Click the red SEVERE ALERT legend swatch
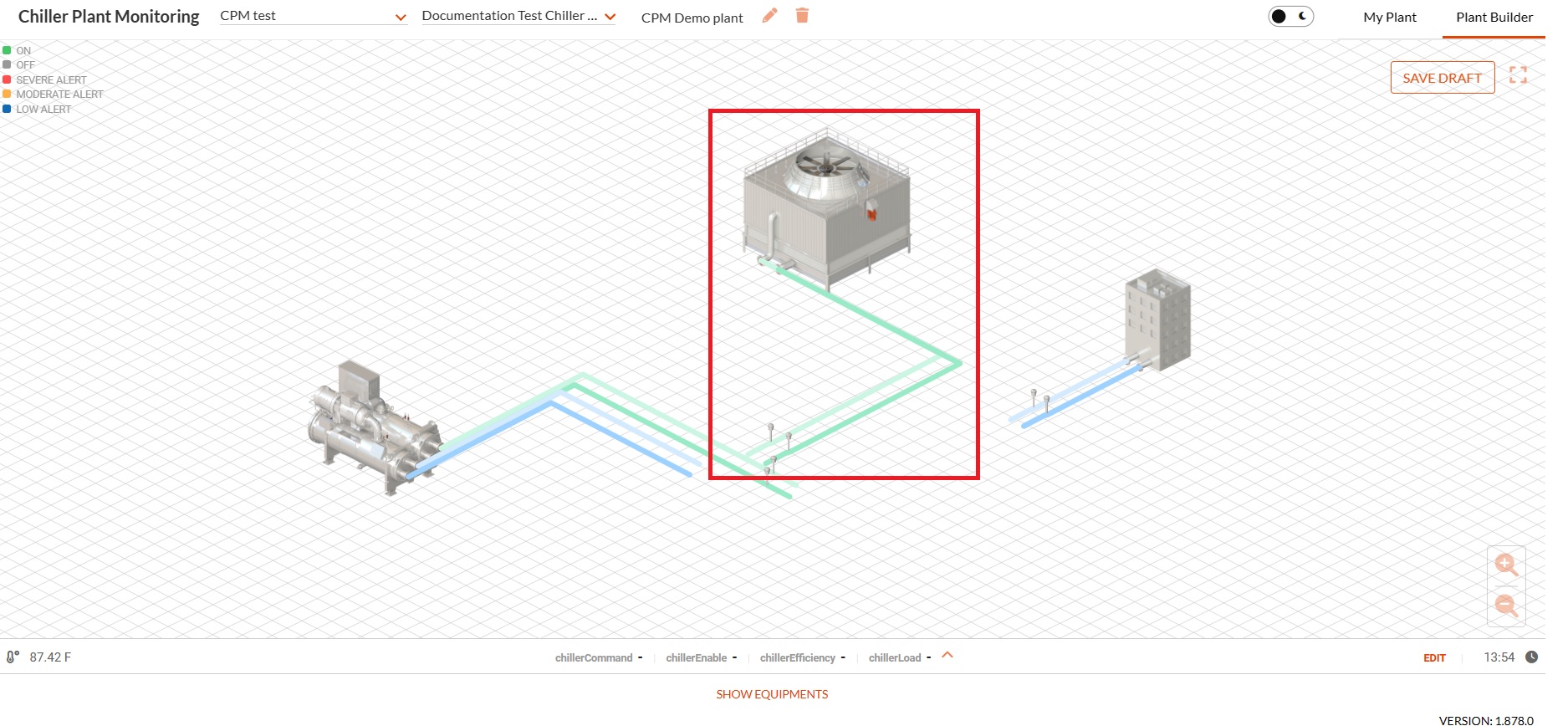 [7, 79]
